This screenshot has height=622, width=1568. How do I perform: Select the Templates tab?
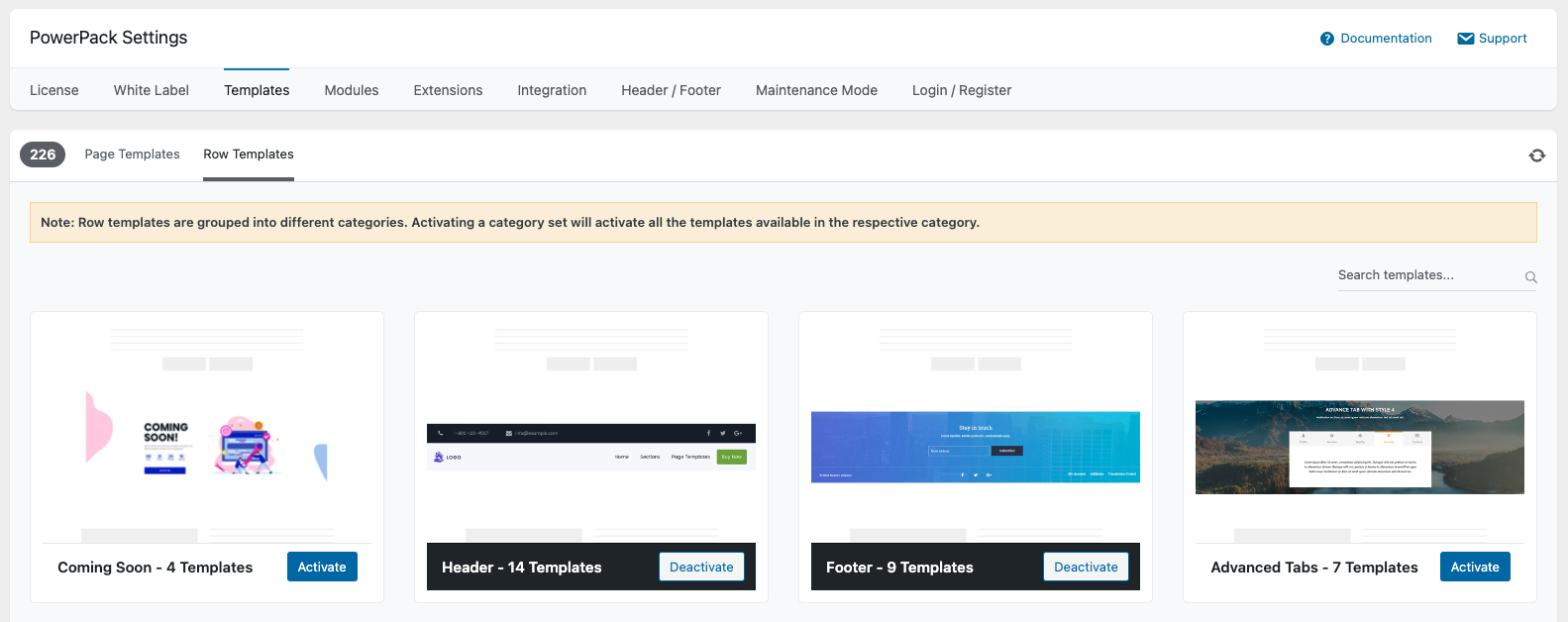click(257, 90)
